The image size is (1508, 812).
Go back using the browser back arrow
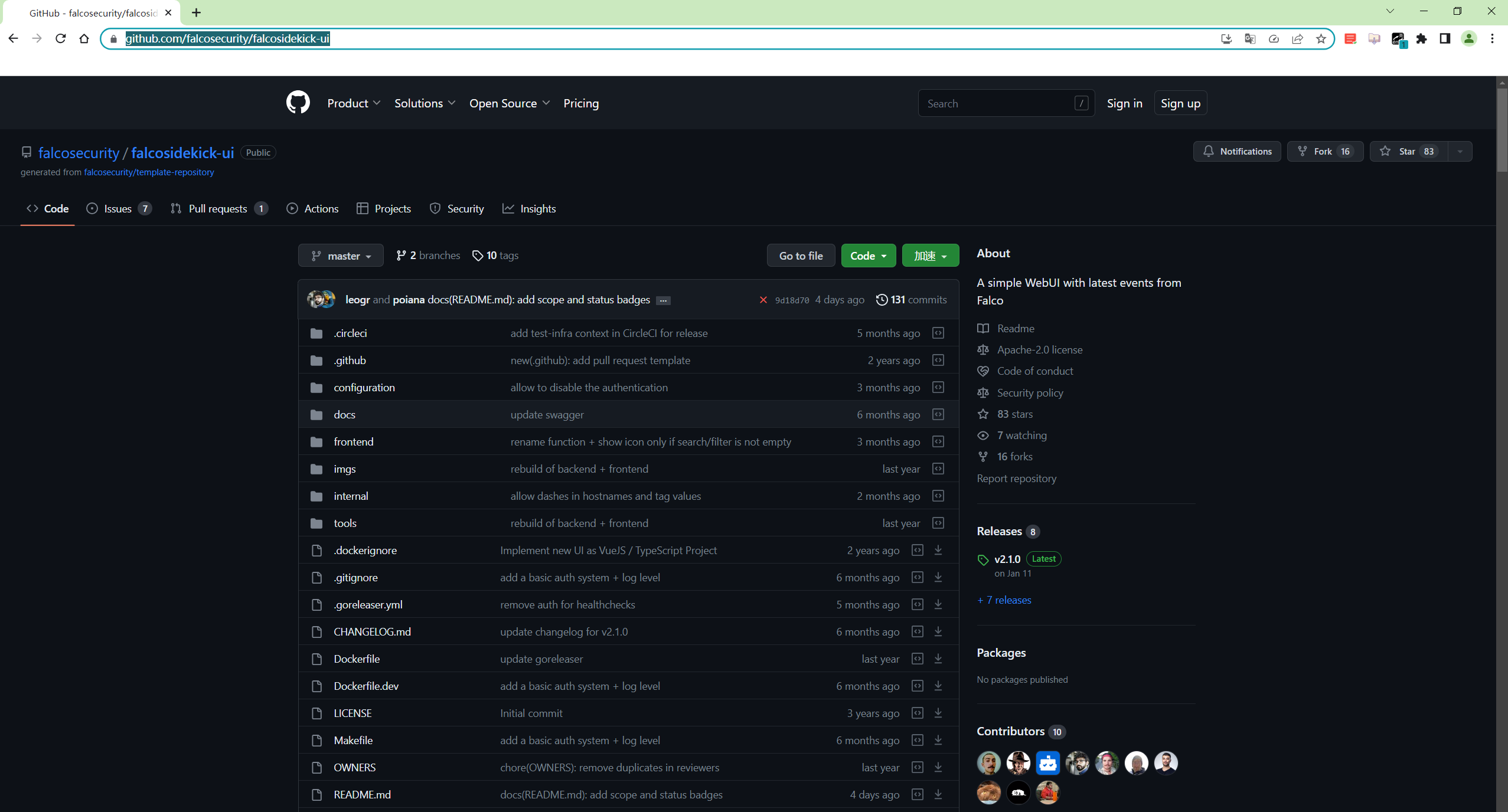(x=13, y=38)
